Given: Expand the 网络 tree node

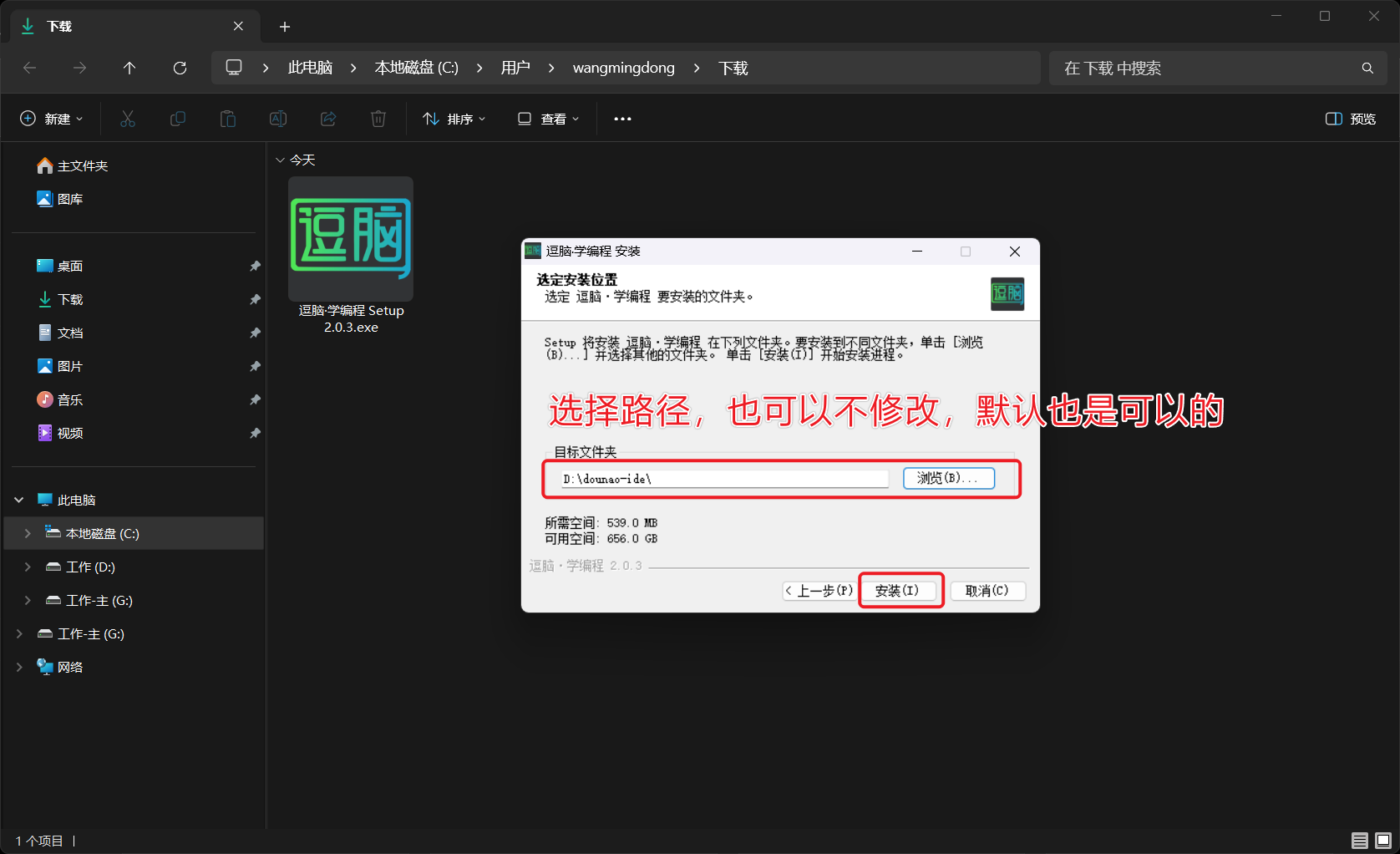Looking at the screenshot, I should click(19, 667).
